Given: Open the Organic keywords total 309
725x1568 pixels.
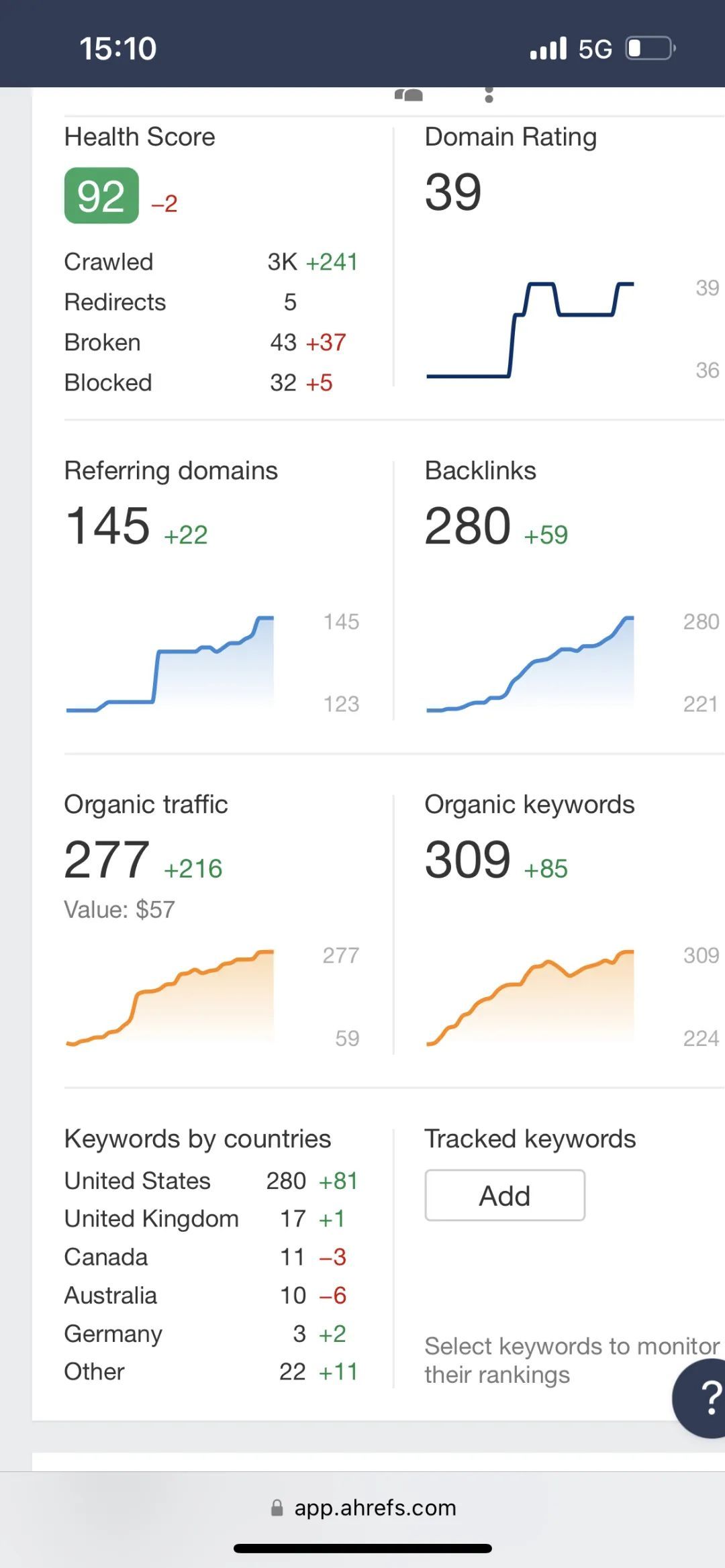Looking at the screenshot, I should point(468,859).
